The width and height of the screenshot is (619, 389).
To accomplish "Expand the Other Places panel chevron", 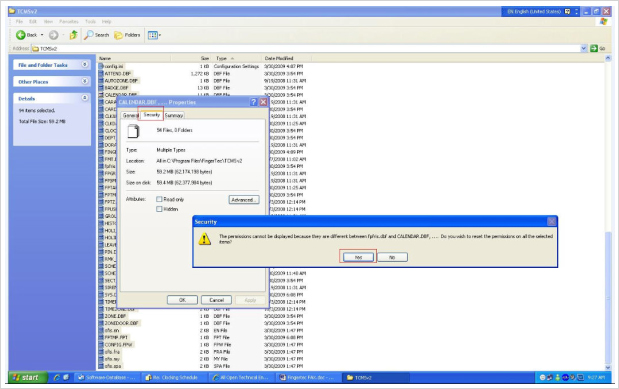I will pos(84,81).
